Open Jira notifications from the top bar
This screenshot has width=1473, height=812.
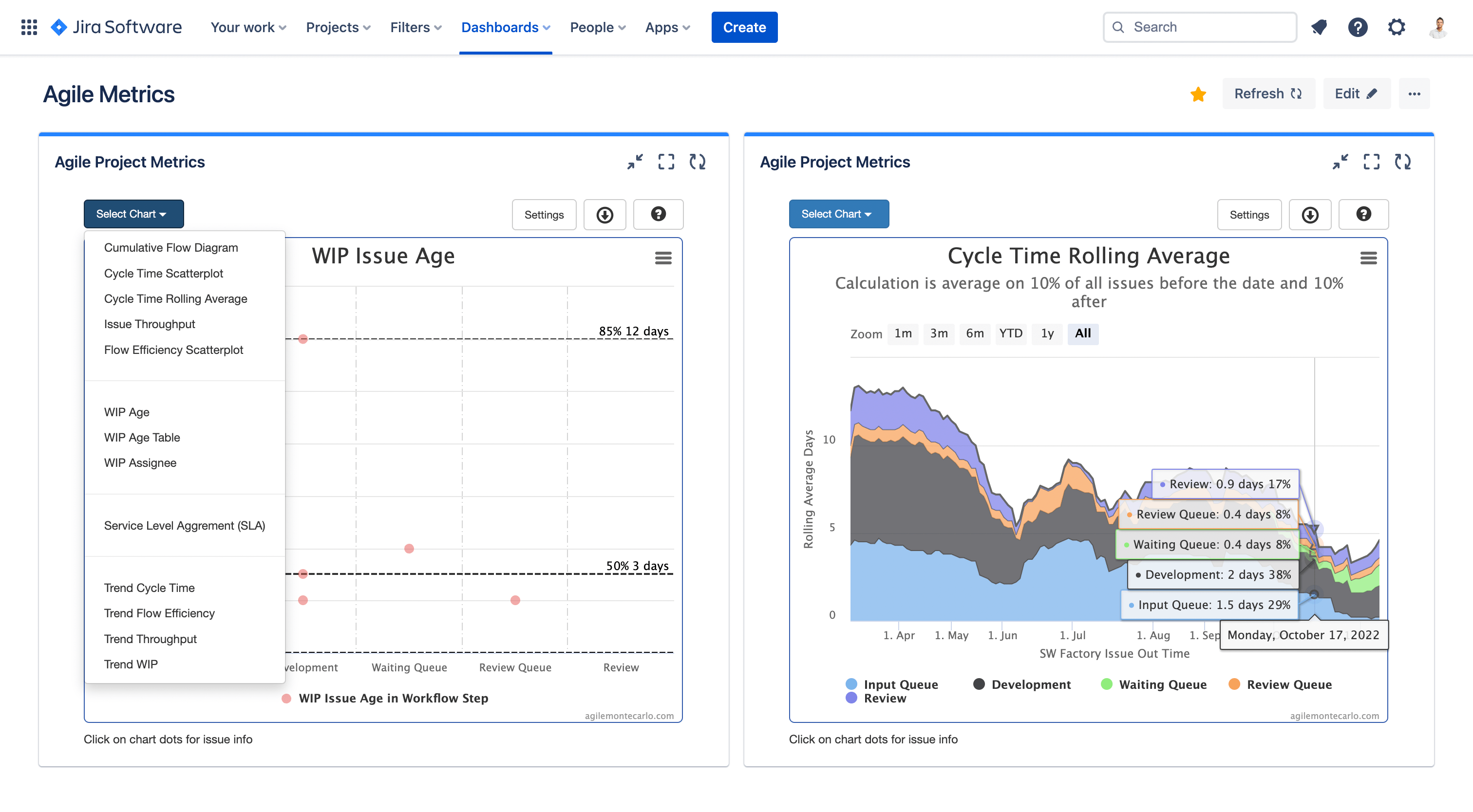tap(1320, 27)
